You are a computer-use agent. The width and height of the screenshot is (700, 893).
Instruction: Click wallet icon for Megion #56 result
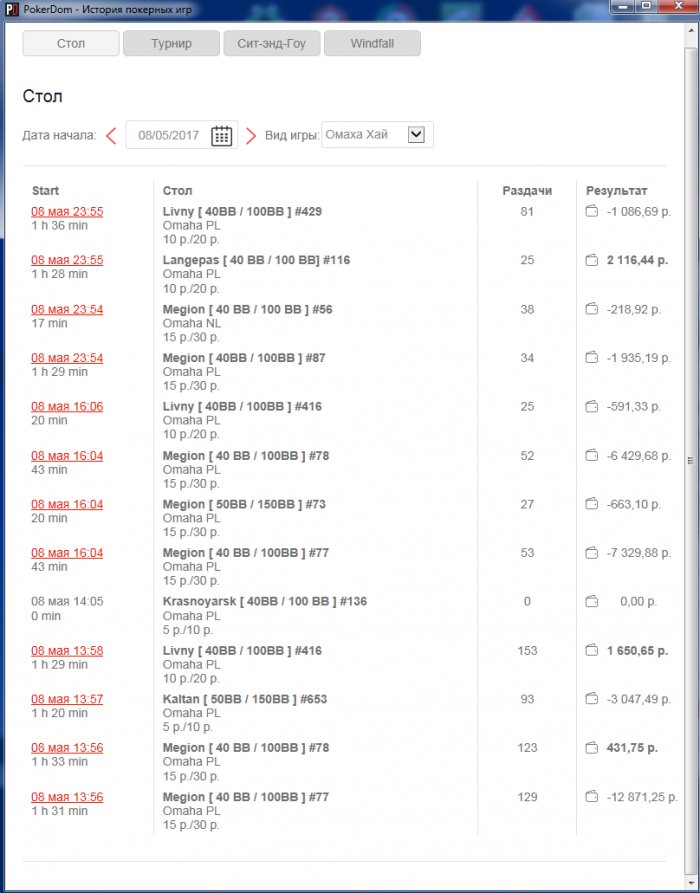coord(591,310)
